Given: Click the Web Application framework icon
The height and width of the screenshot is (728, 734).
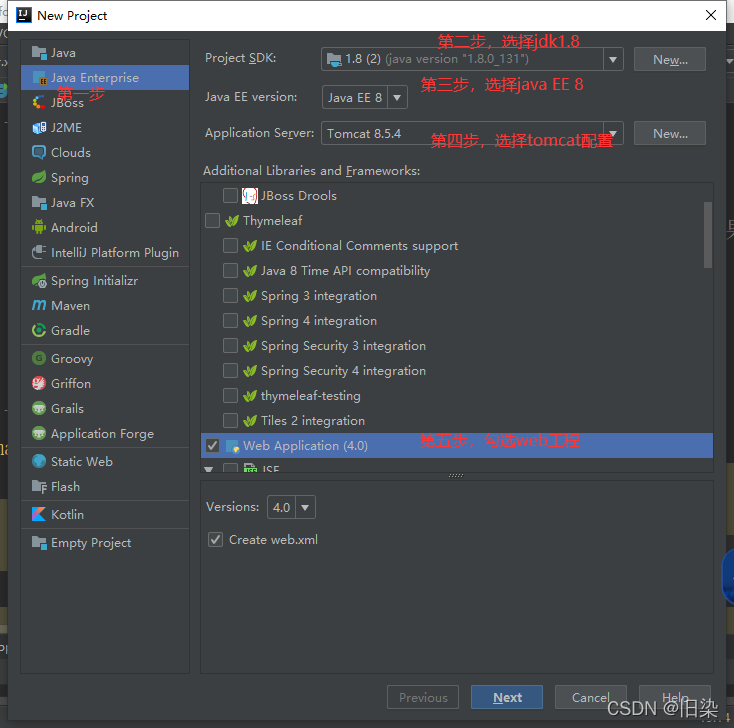Looking at the screenshot, I should point(233,446).
